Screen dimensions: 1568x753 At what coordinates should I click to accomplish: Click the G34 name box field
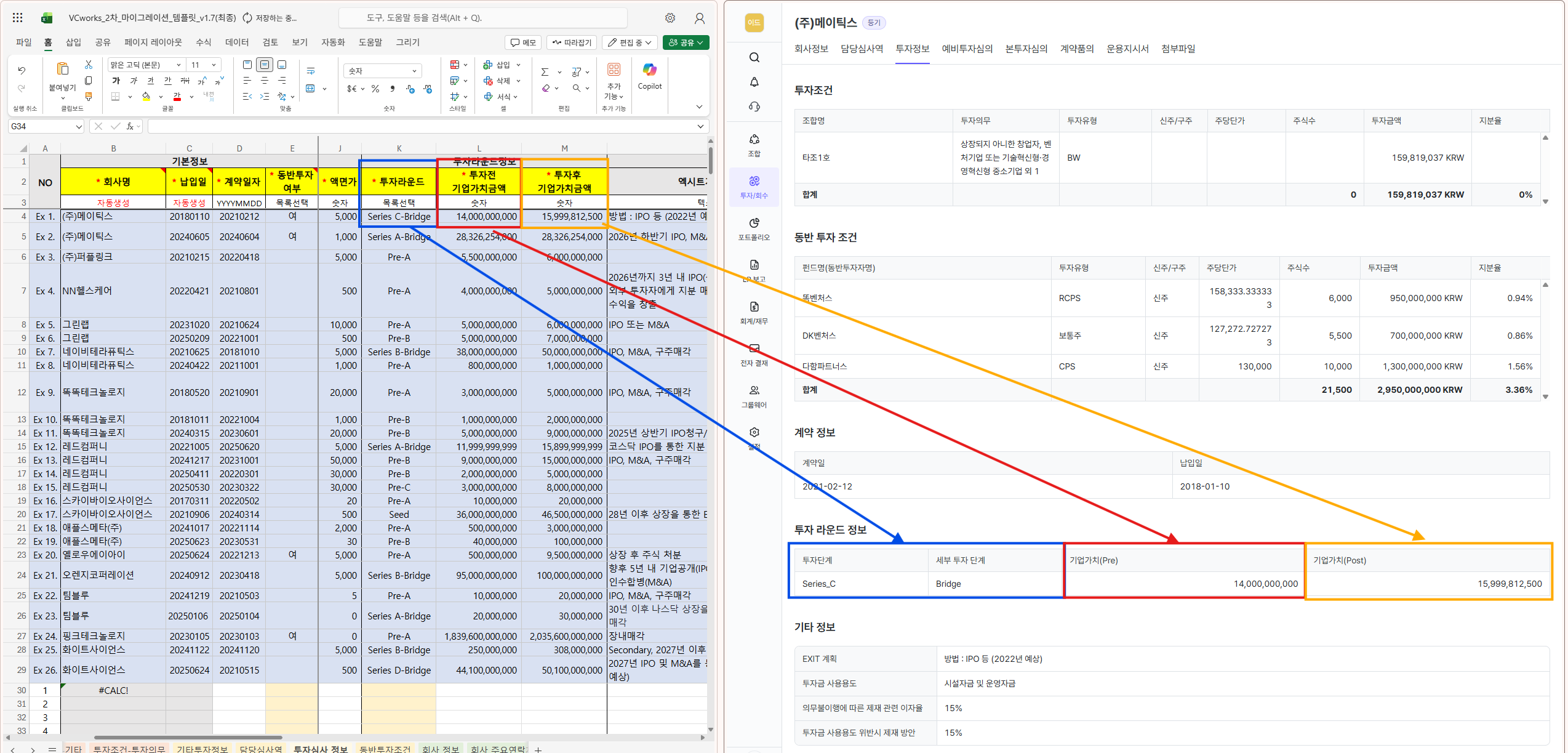coord(40,126)
